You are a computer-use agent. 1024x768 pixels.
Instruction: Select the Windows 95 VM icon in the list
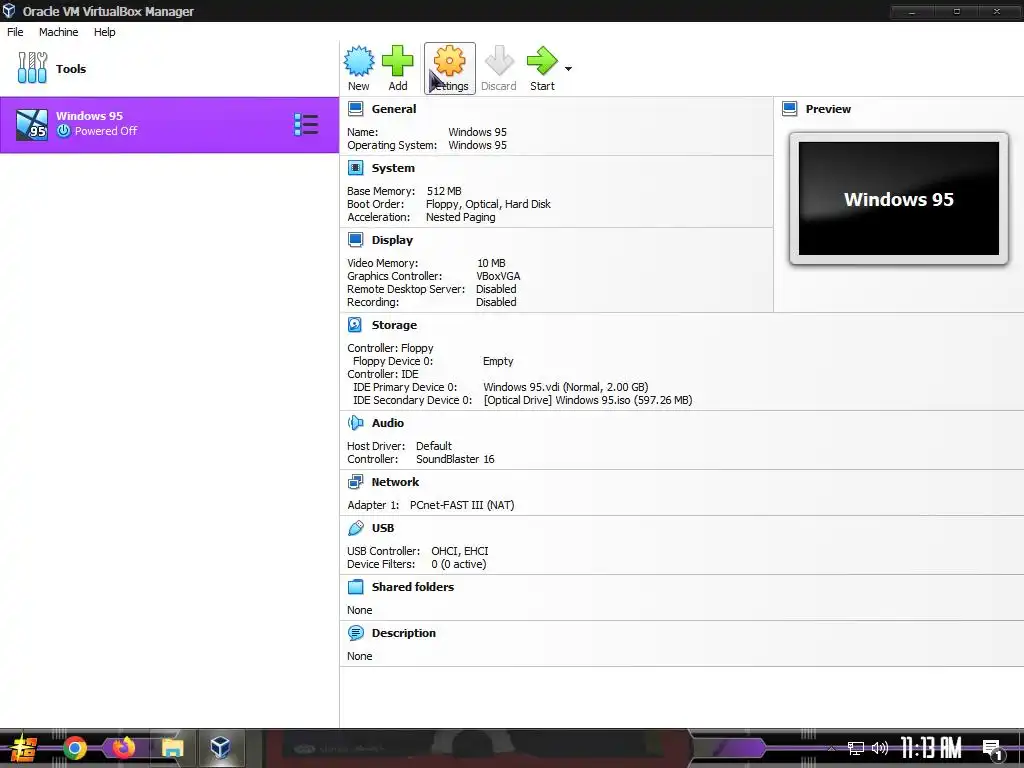[x=32, y=125]
